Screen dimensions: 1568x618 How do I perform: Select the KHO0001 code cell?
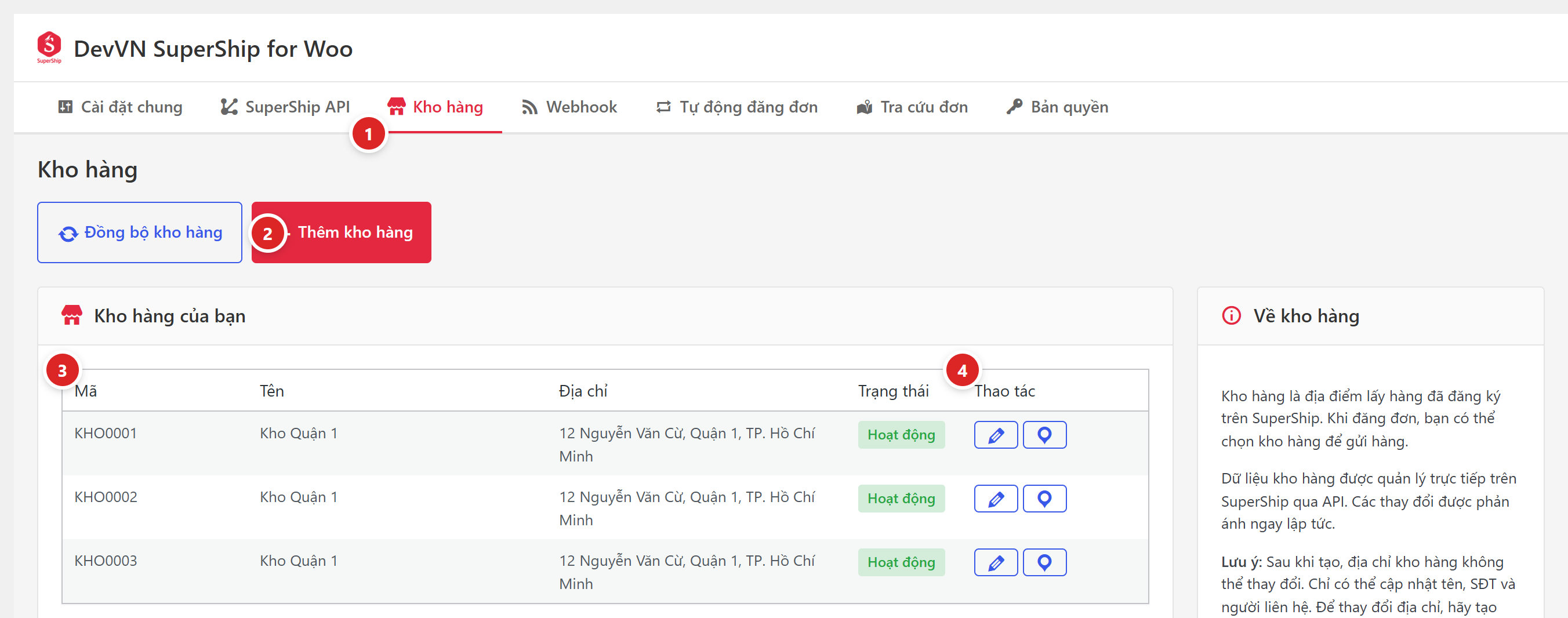click(106, 434)
